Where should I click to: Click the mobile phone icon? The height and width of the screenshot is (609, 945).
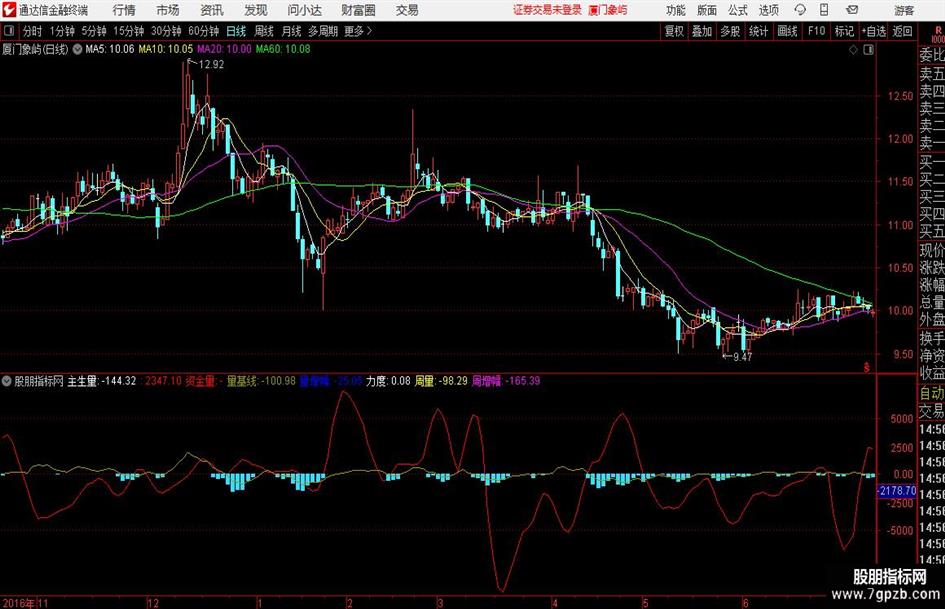tap(824, 10)
